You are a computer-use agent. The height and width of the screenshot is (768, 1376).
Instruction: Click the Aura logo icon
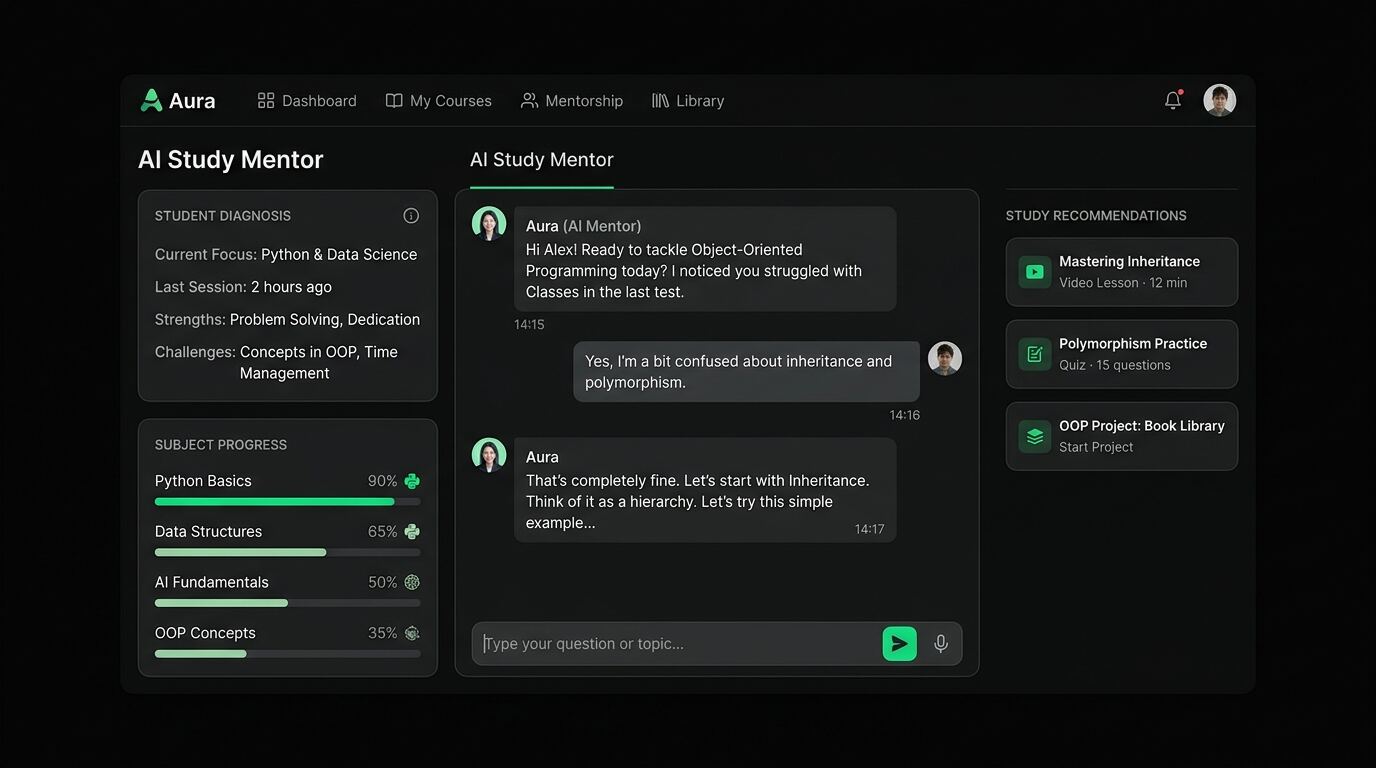click(x=151, y=100)
